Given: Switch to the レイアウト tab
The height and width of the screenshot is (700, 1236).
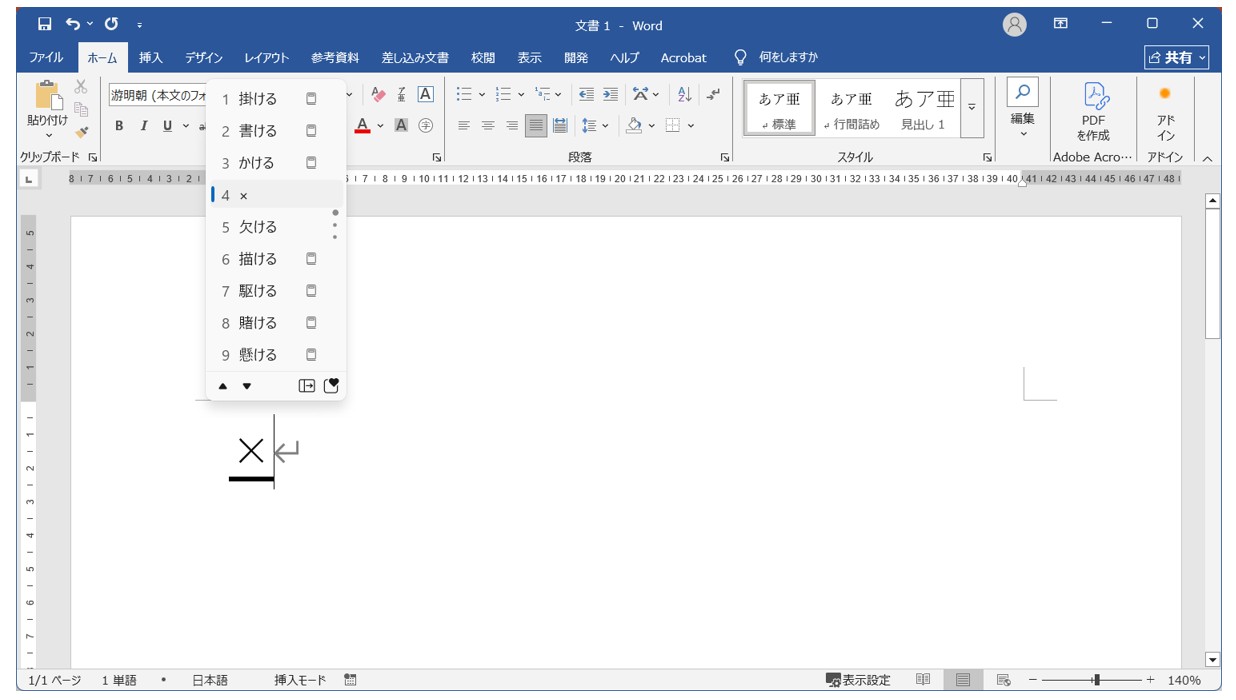Looking at the screenshot, I should [x=267, y=58].
